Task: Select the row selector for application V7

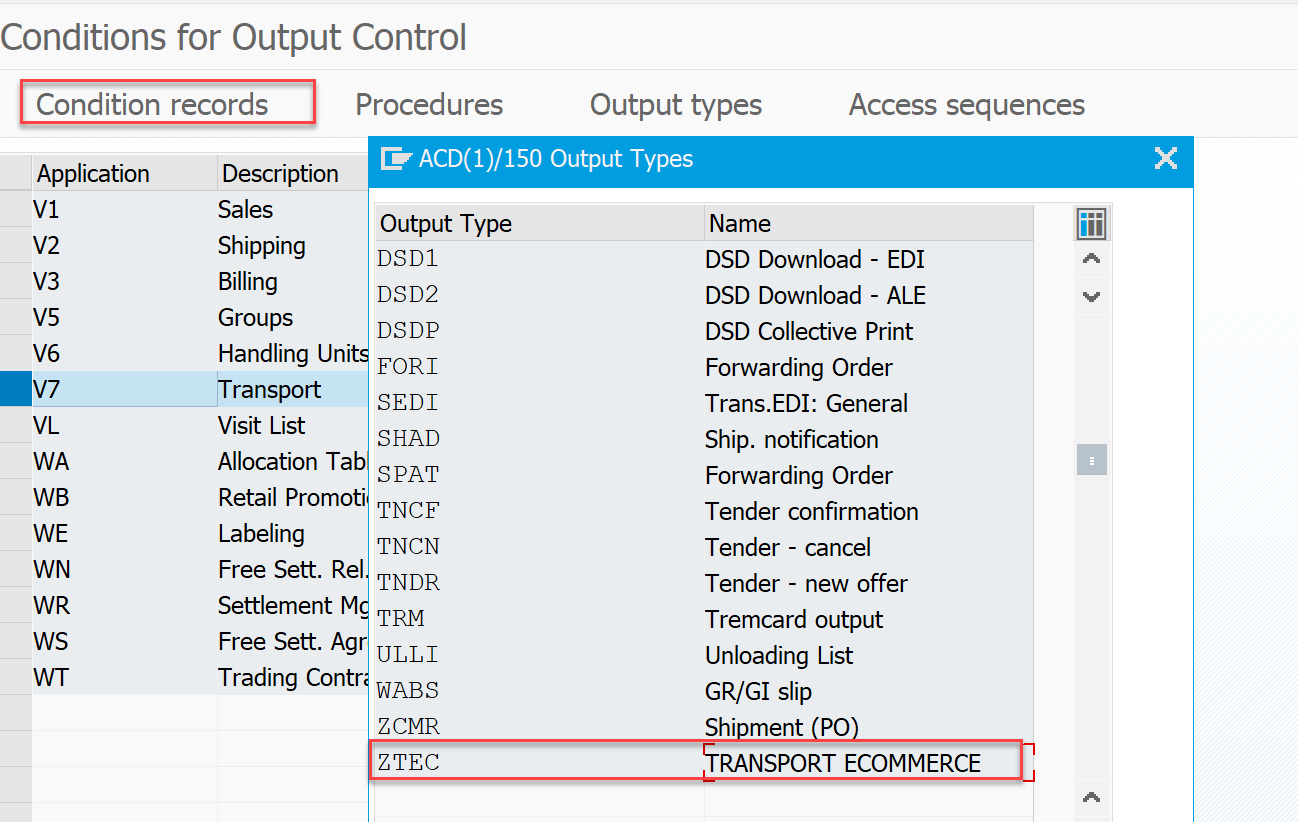Action: (x=15, y=389)
